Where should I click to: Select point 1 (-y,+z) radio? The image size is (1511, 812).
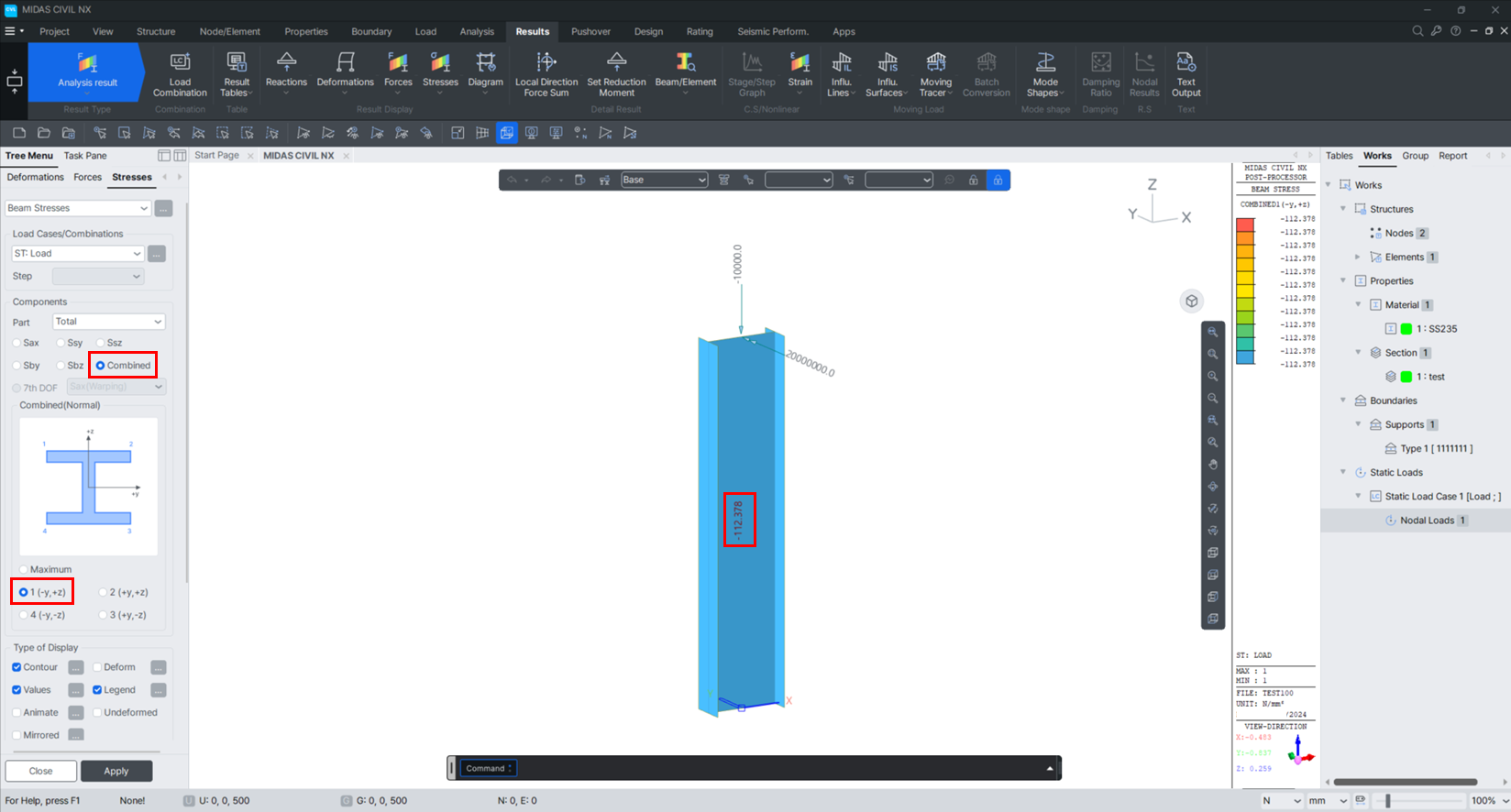[x=24, y=592]
